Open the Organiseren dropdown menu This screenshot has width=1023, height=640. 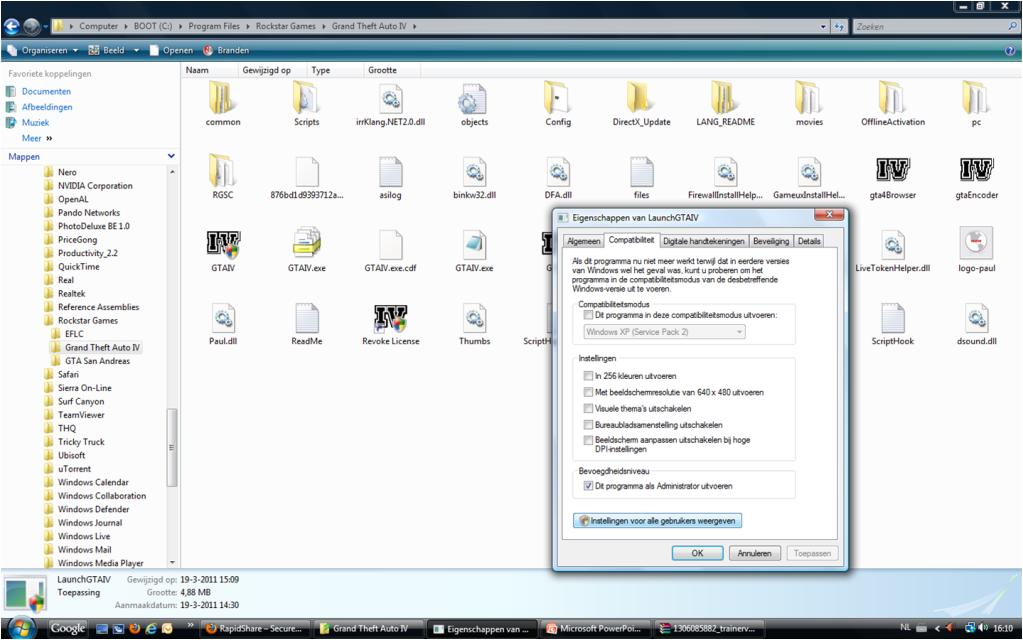(43, 50)
